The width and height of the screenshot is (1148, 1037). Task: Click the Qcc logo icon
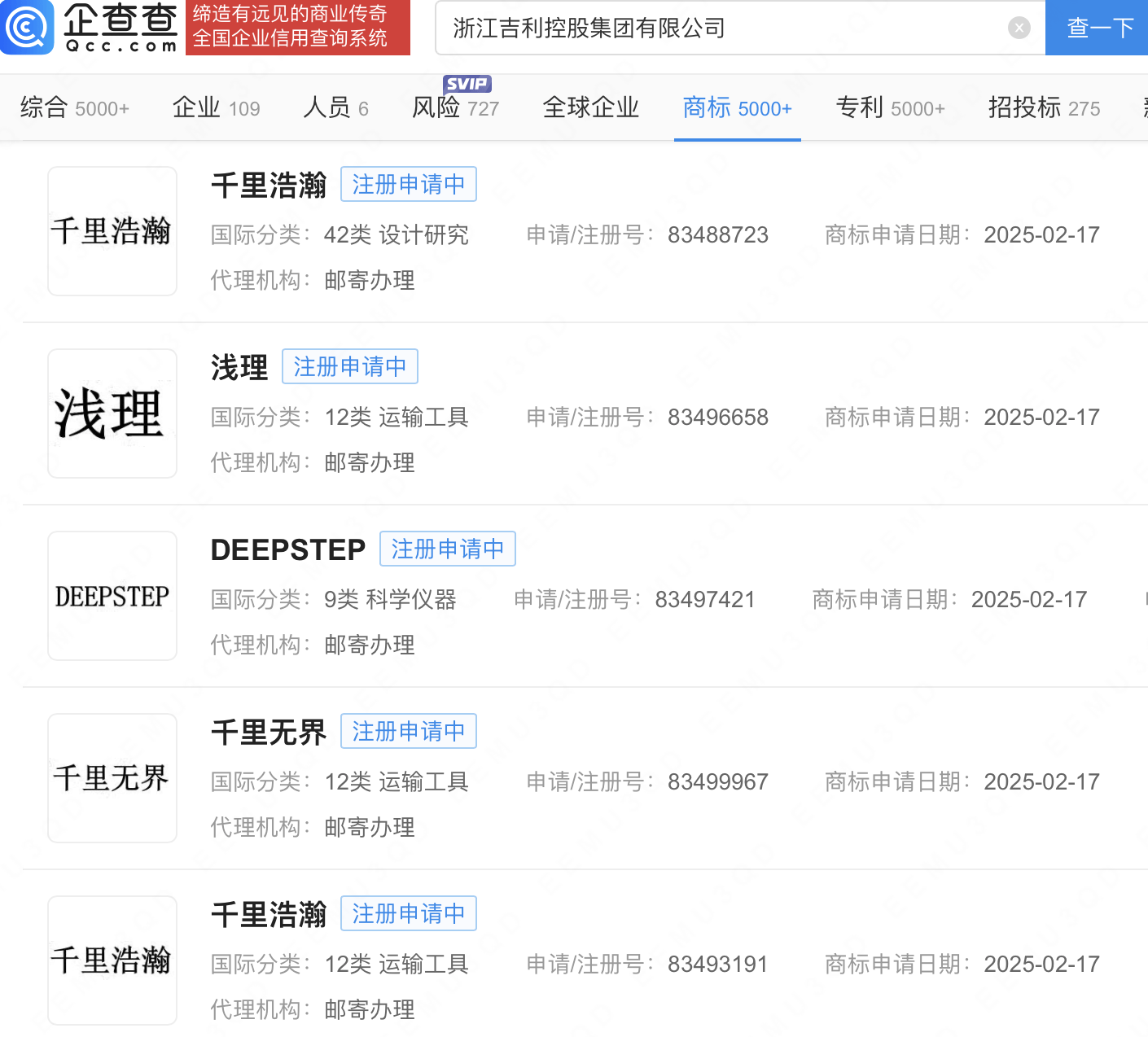pyautogui.click(x=27, y=27)
